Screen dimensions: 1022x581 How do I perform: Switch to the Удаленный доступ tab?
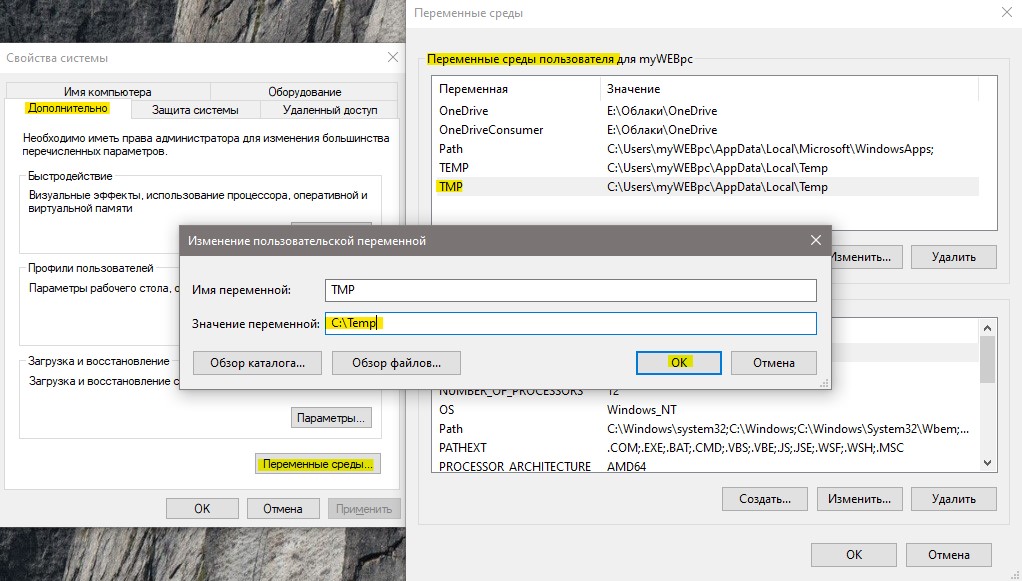point(330,110)
